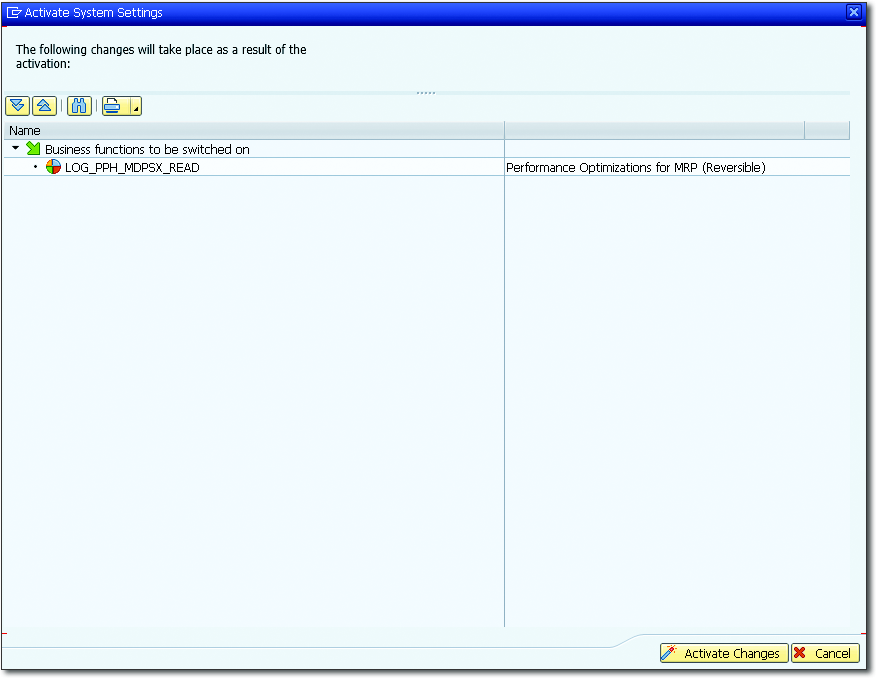Click the dialog title bar icon
This screenshot has width=876, height=678.
click(x=14, y=12)
